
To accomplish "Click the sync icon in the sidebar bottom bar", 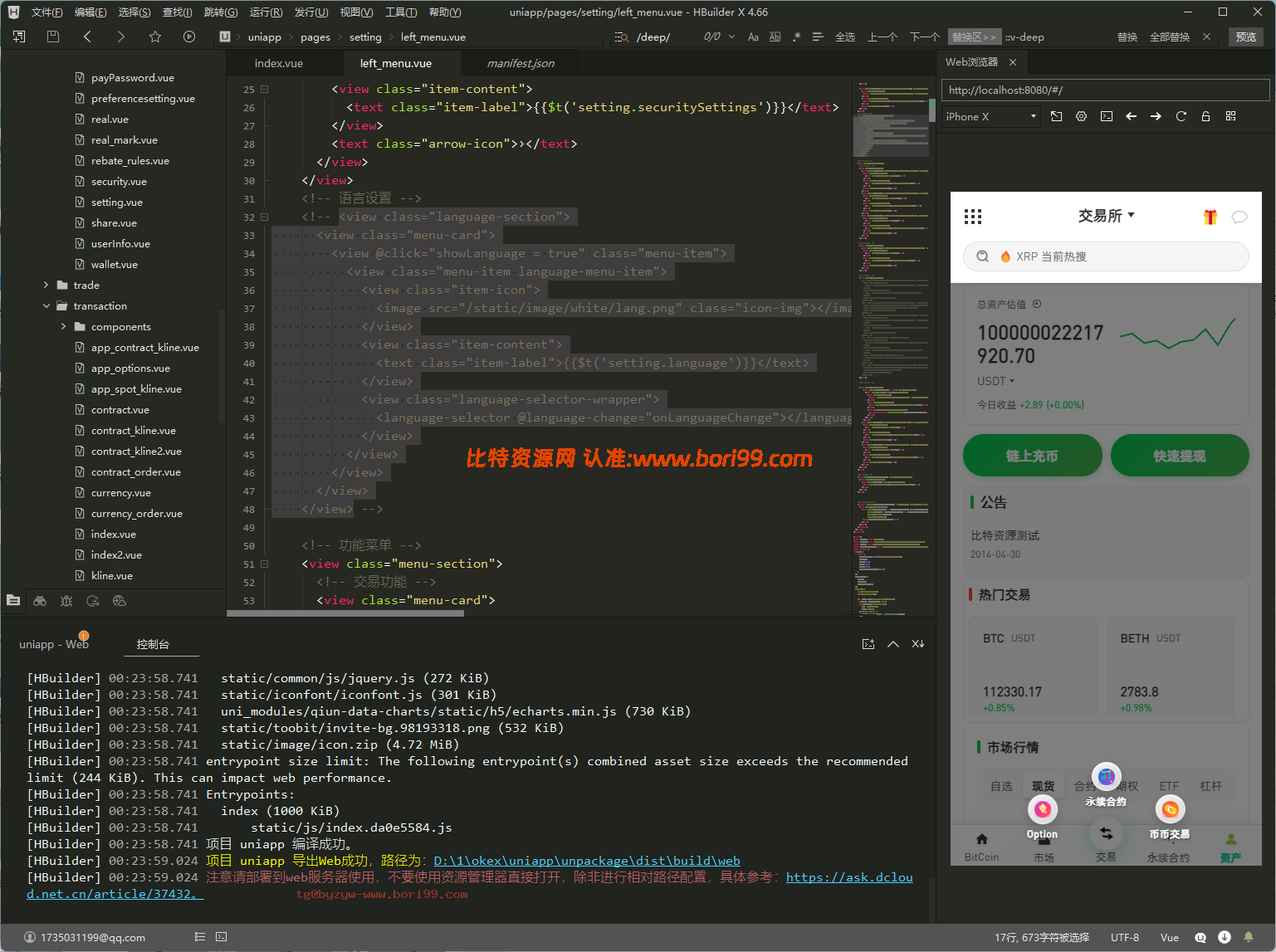I will coord(93,600).
